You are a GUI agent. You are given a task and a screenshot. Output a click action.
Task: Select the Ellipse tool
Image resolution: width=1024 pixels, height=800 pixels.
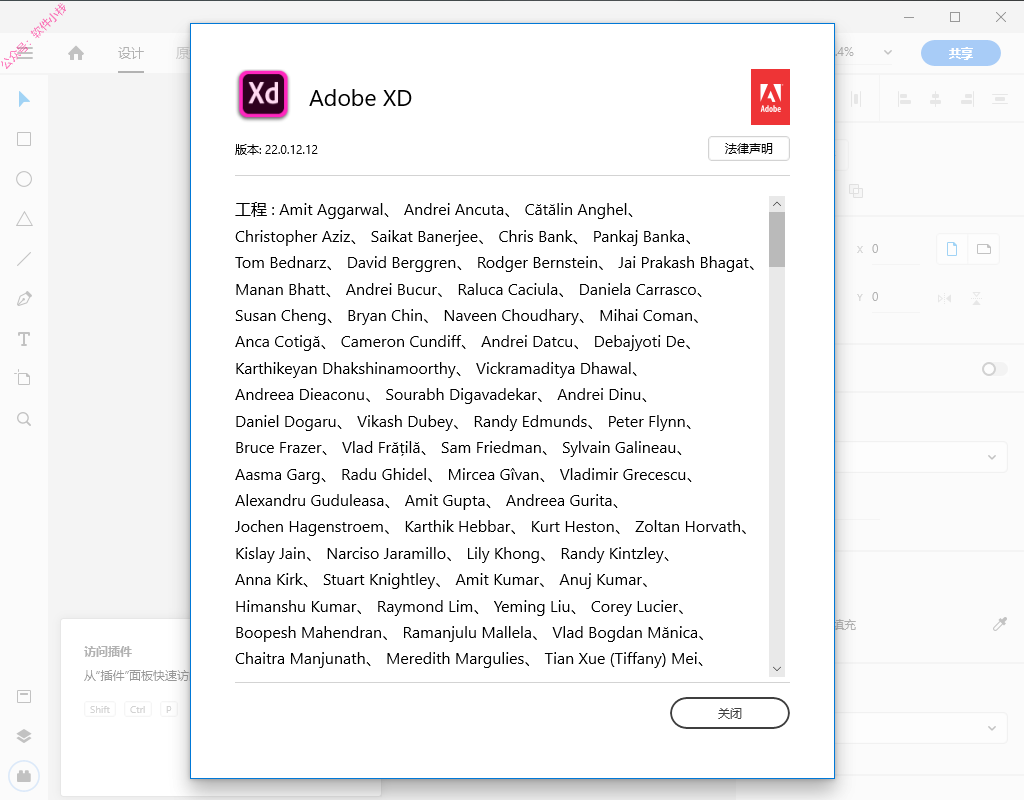24,179
